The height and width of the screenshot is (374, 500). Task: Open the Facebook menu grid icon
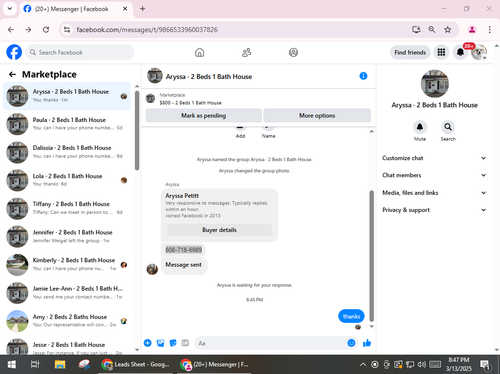tap(441, 52)
